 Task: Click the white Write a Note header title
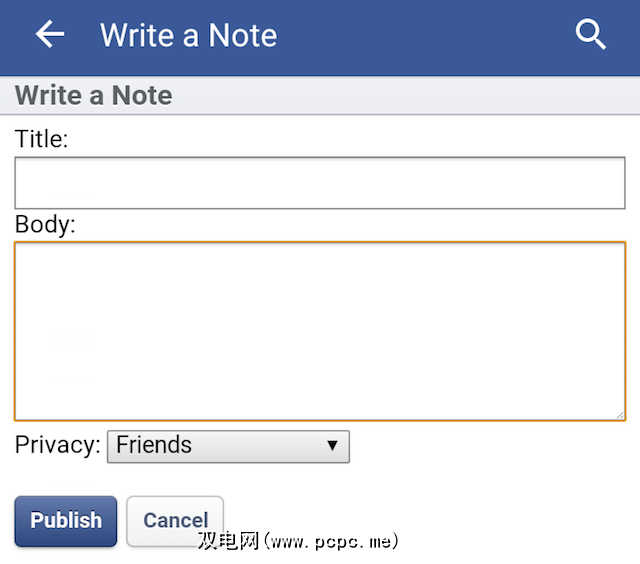188,36
